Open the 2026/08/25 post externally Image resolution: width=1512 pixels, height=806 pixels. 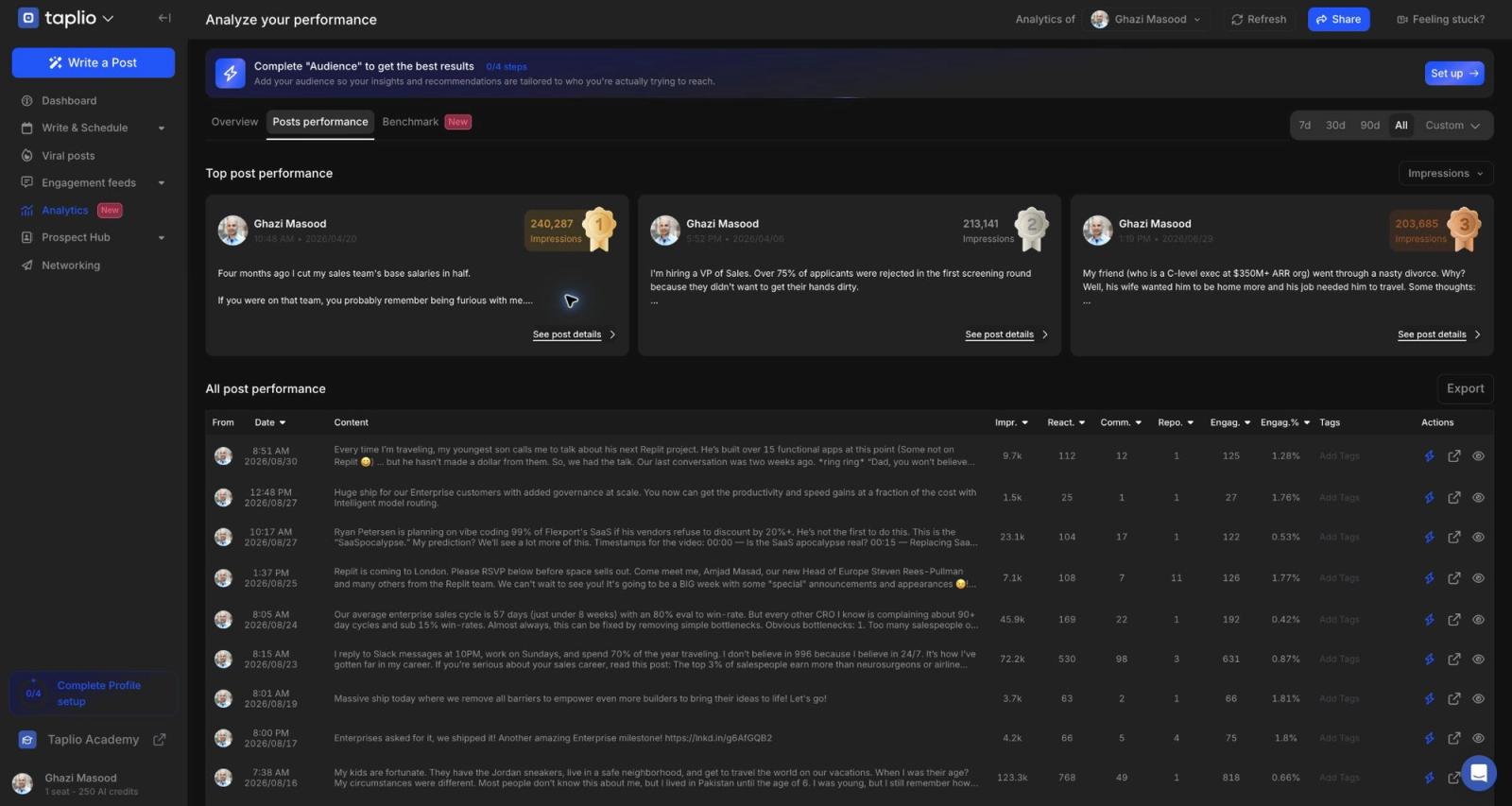(x=1453, y=578)
